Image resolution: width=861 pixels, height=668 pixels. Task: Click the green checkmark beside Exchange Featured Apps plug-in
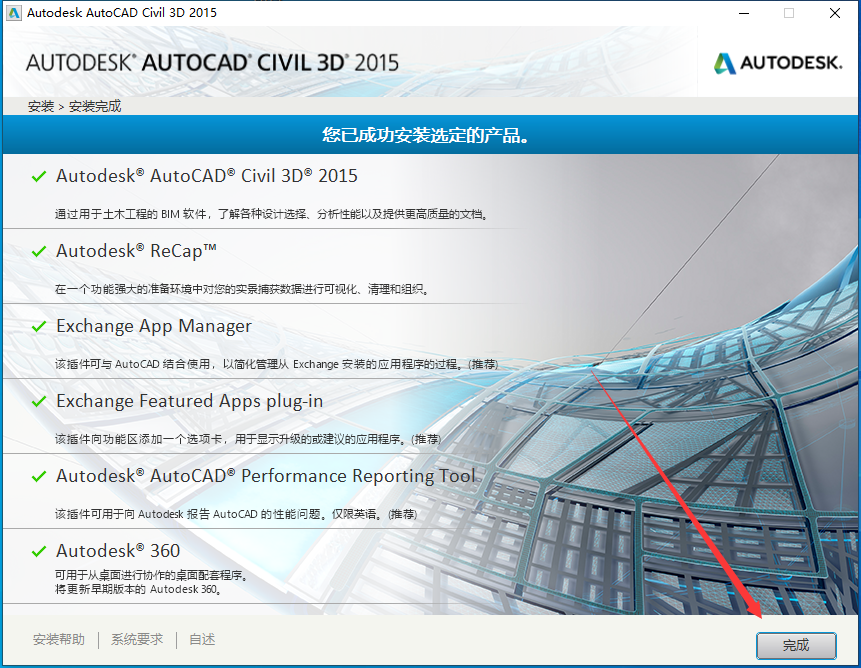point(39,402)
